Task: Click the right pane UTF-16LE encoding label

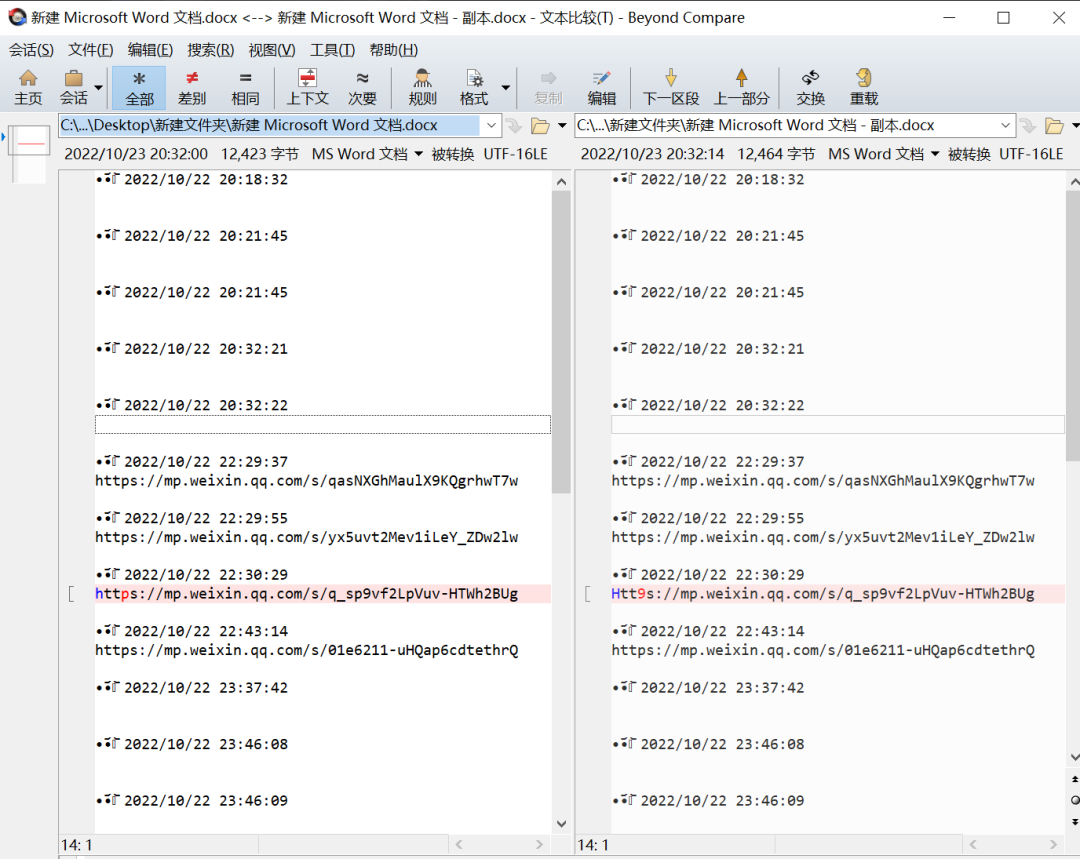Action: coord(1031,154)
